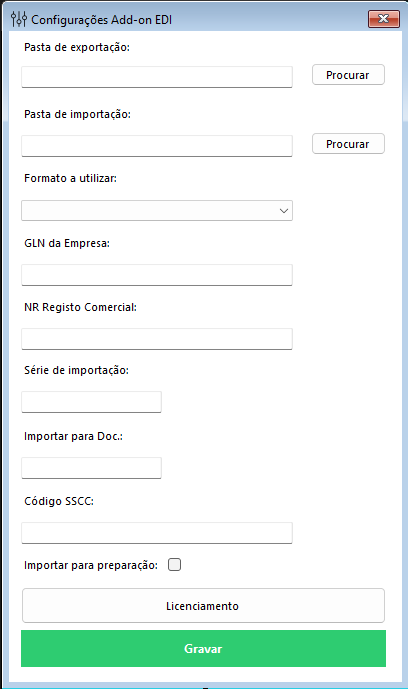Click the chevron arrow of format dropdown

(284, 211)
